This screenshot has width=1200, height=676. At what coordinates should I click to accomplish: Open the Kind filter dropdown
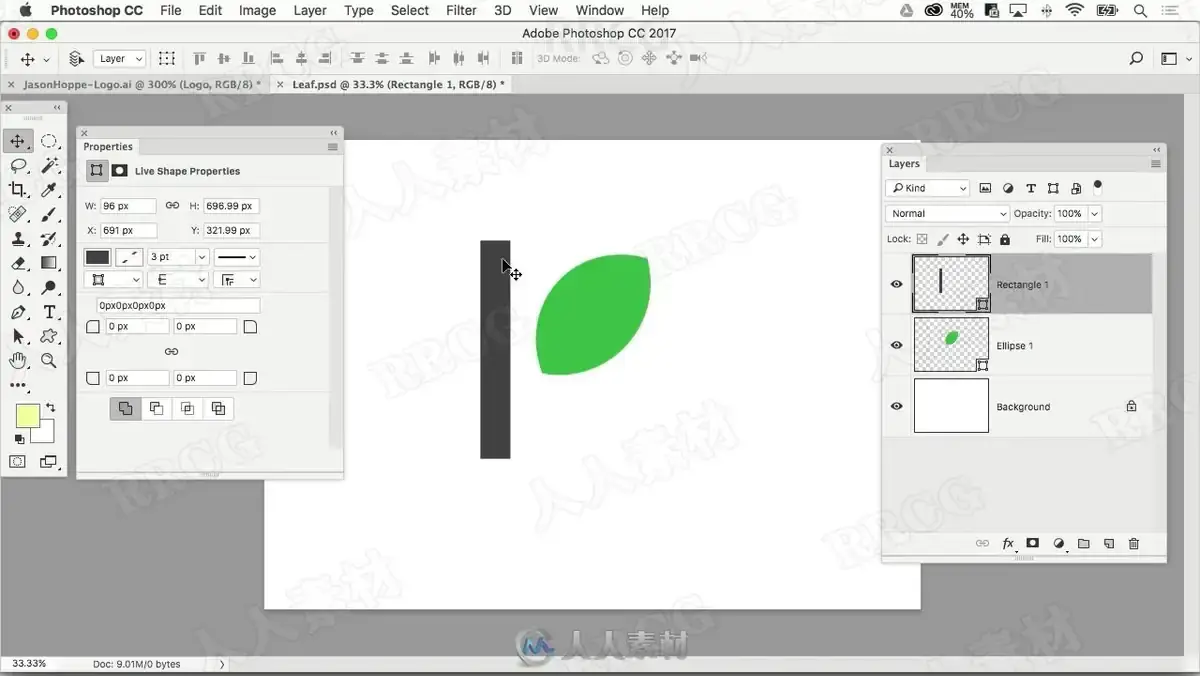click(927, 188)
